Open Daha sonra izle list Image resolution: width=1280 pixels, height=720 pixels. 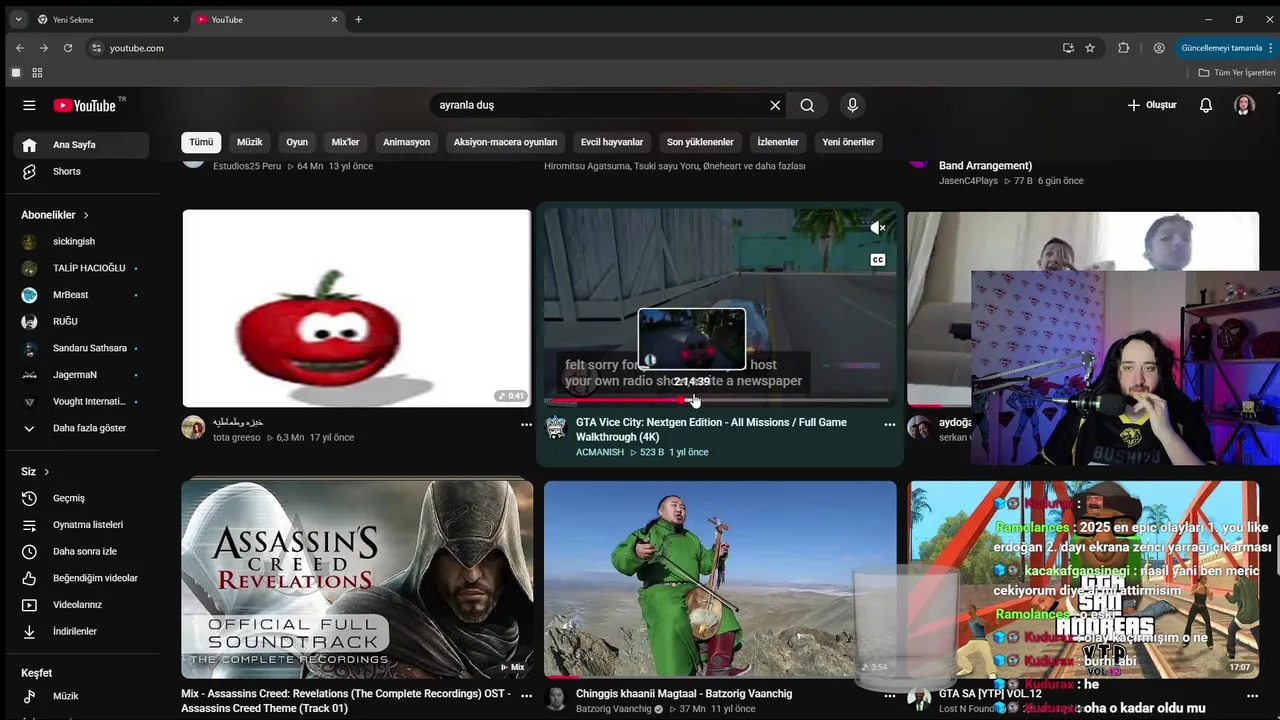click(81, 551)
